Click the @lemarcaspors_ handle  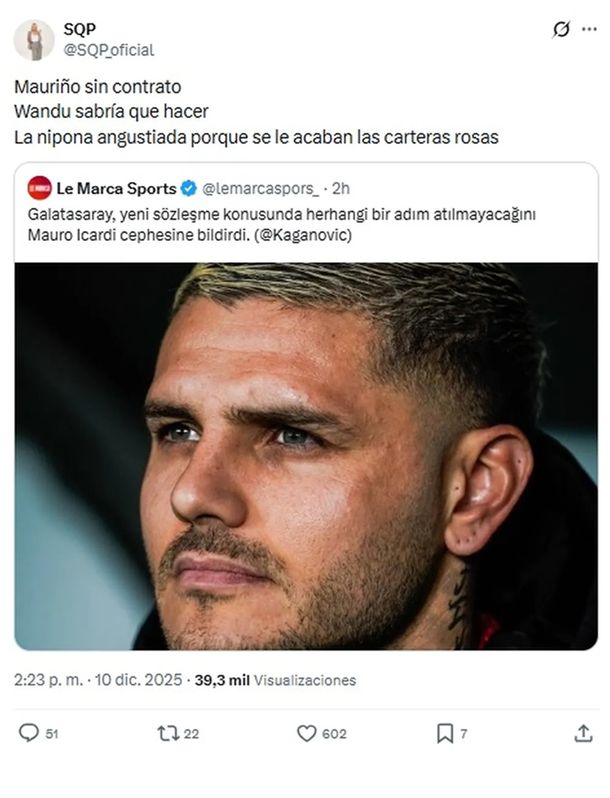pos(260,188)
